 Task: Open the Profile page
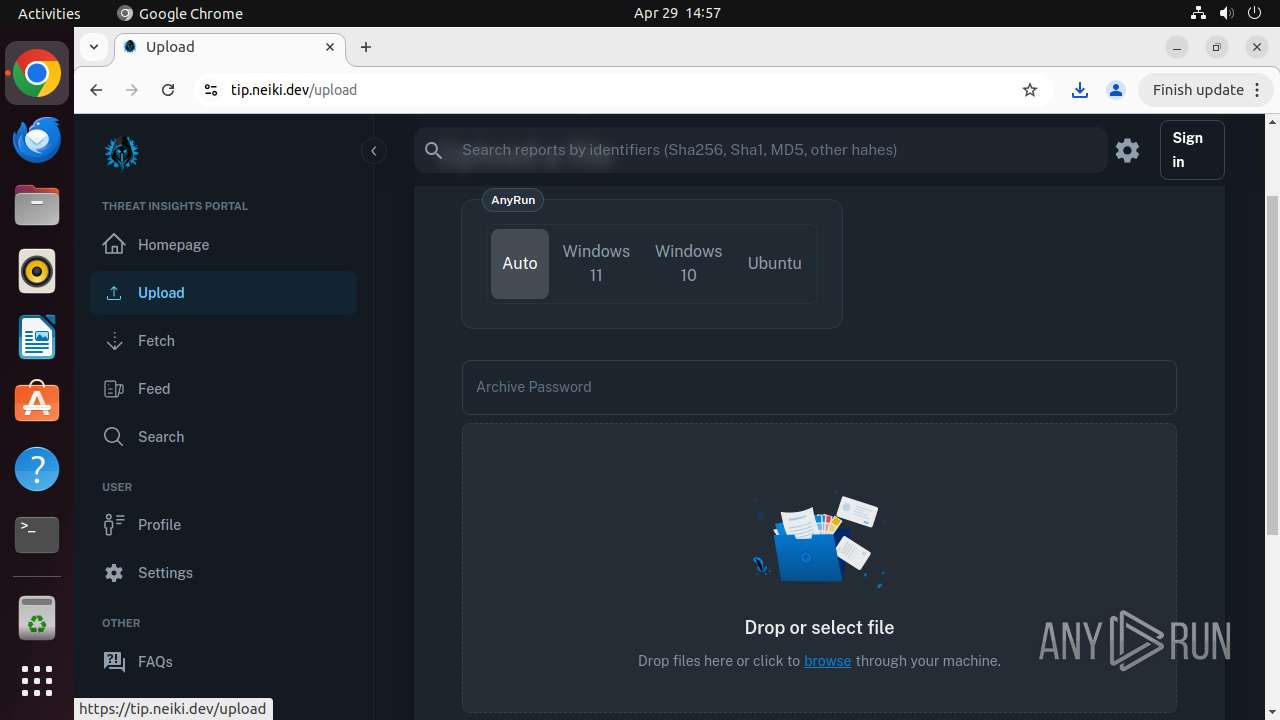point(223,525)
